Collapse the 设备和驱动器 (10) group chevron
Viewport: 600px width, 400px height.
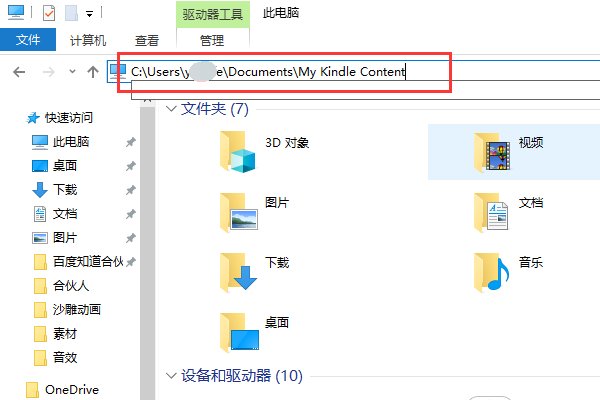(171, 376)
